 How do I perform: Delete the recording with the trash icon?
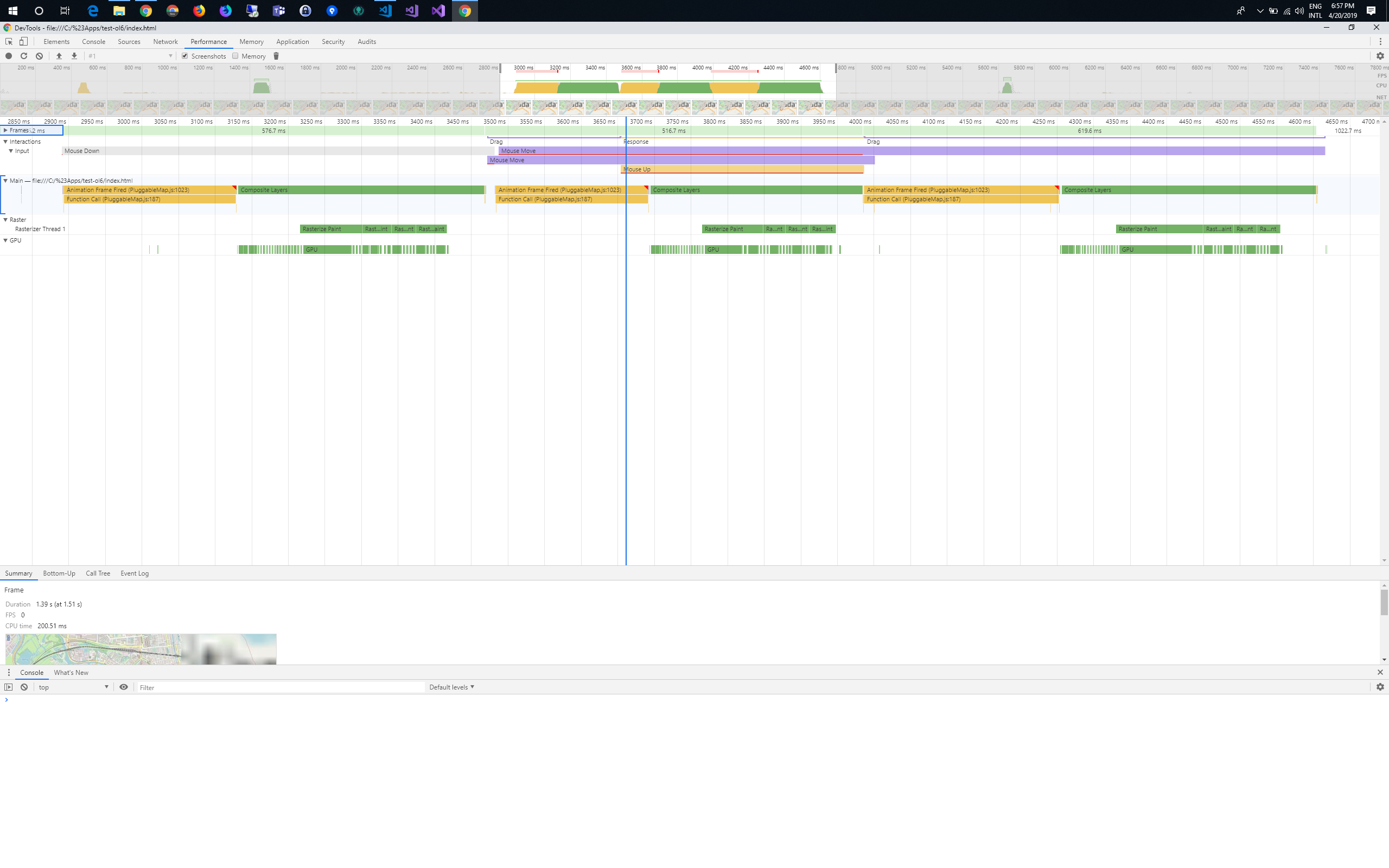click(276, 56)
